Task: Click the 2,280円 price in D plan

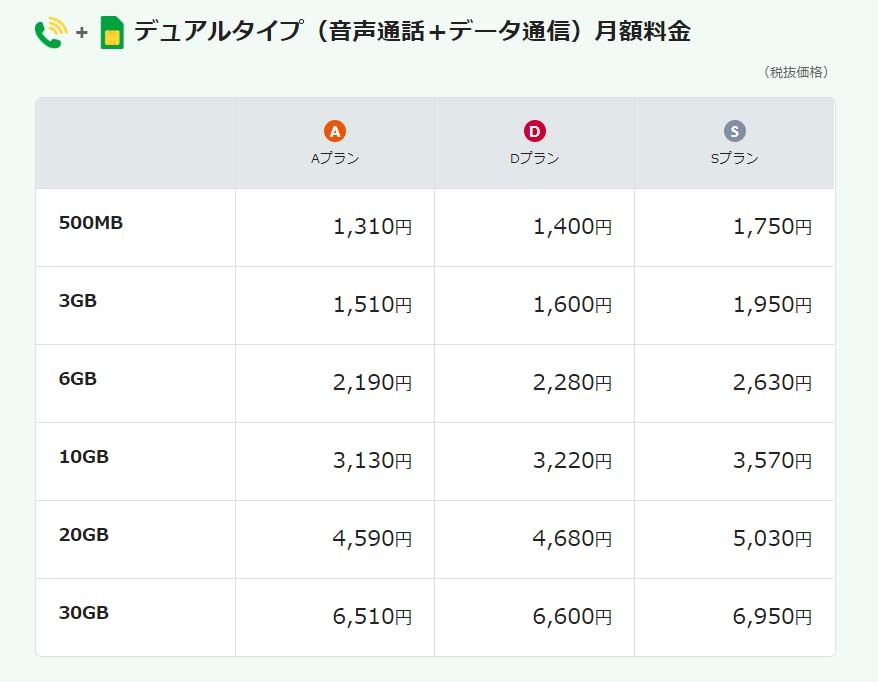Action: [572, 383]
